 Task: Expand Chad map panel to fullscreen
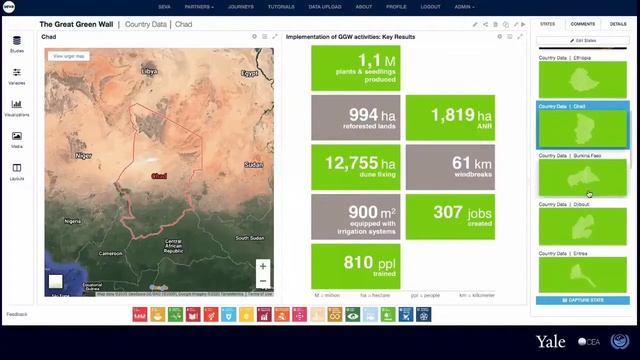(275, 36)
